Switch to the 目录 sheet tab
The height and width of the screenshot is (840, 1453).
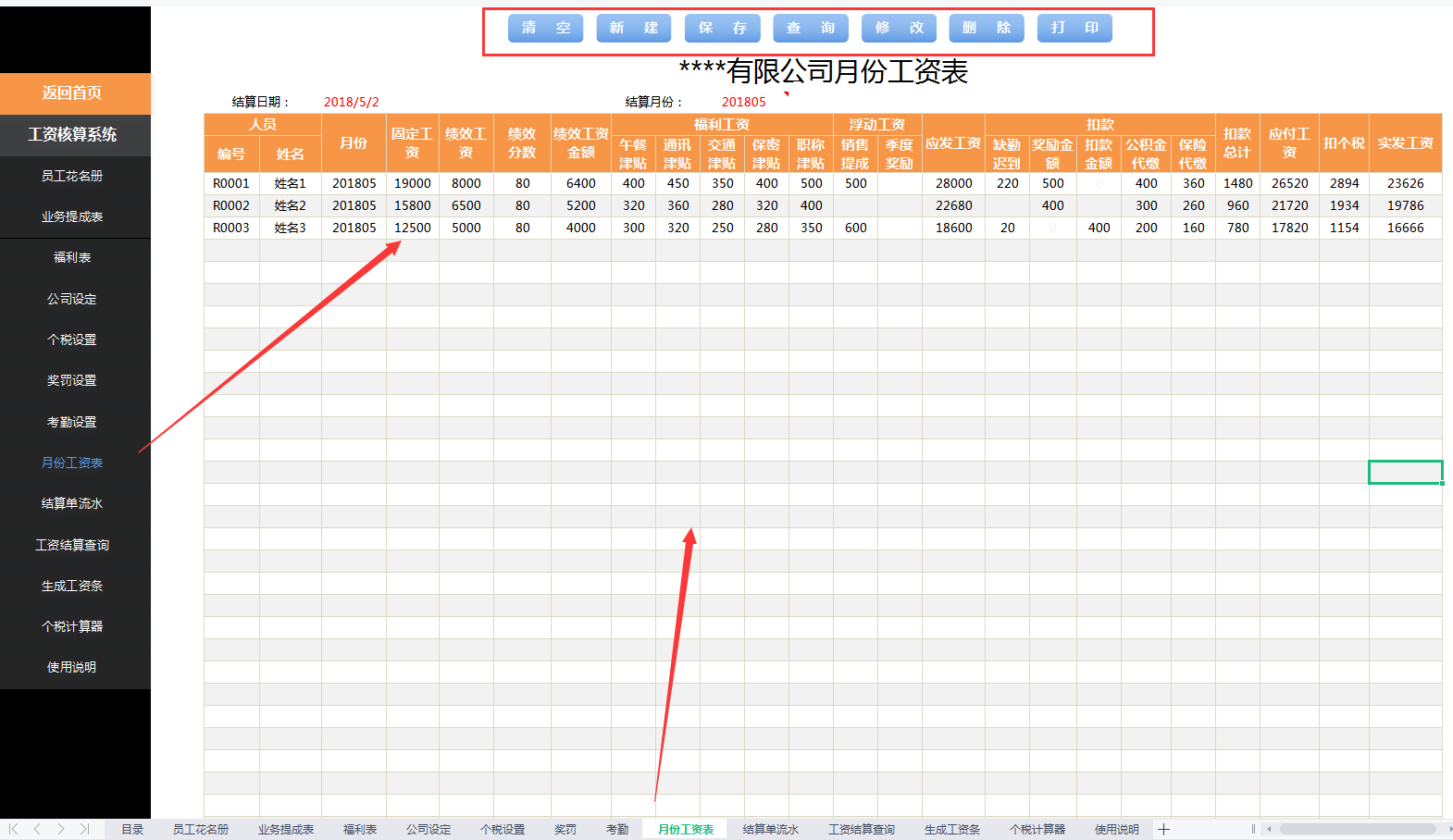point(132,829)
